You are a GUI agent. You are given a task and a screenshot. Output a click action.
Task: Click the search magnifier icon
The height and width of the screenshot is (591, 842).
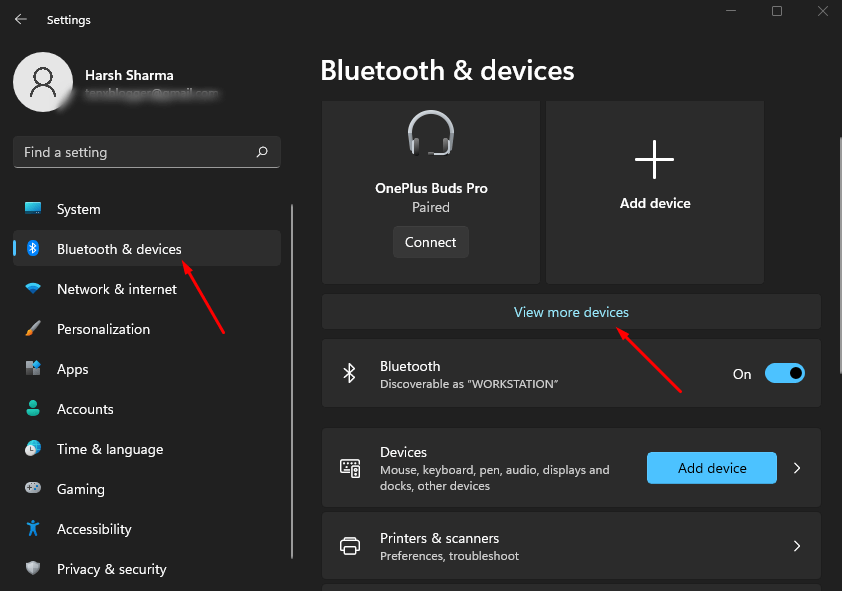(x=262, y=152)
